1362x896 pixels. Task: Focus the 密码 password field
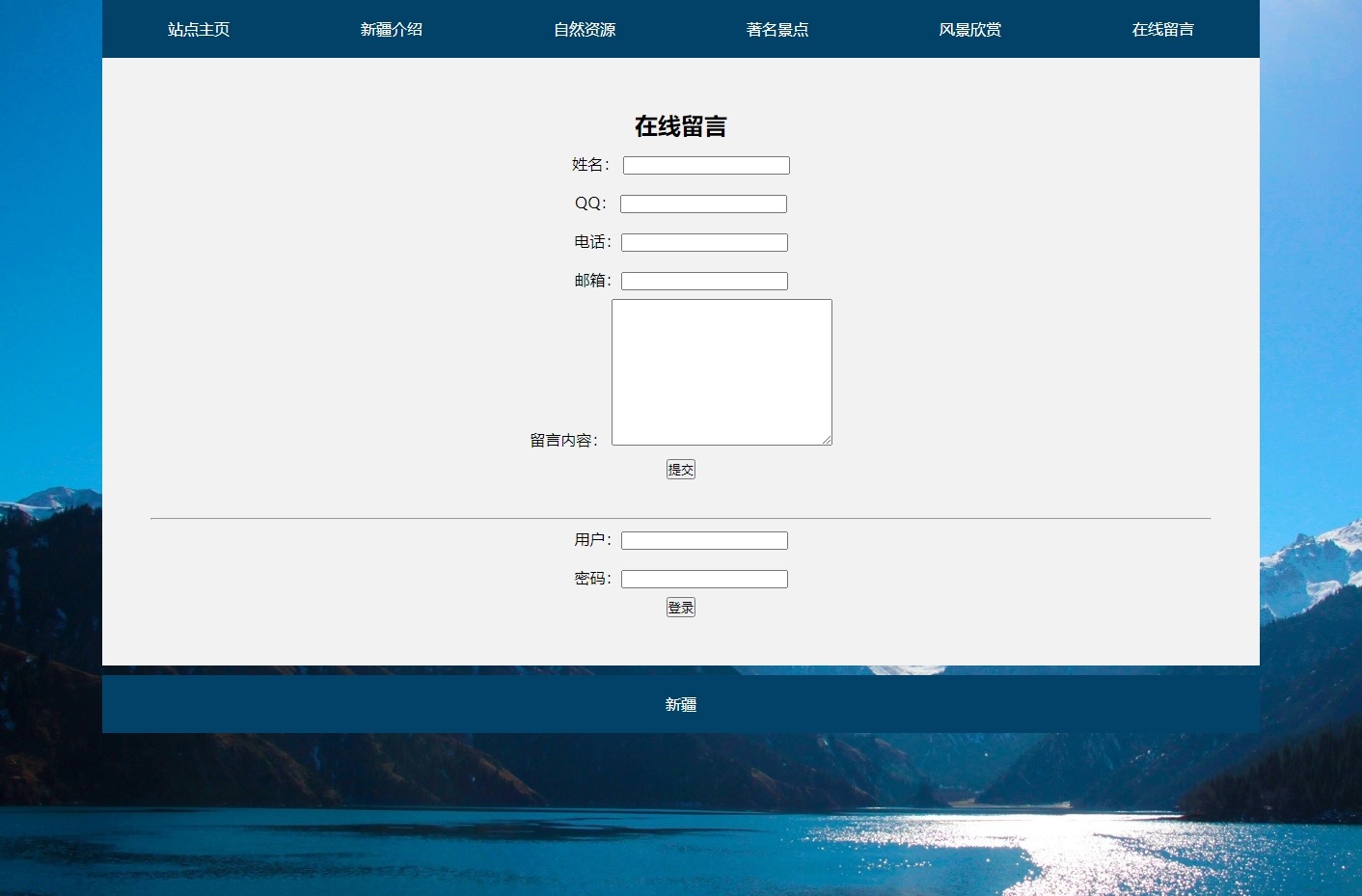pyautogui.click(x=704, y=580)
